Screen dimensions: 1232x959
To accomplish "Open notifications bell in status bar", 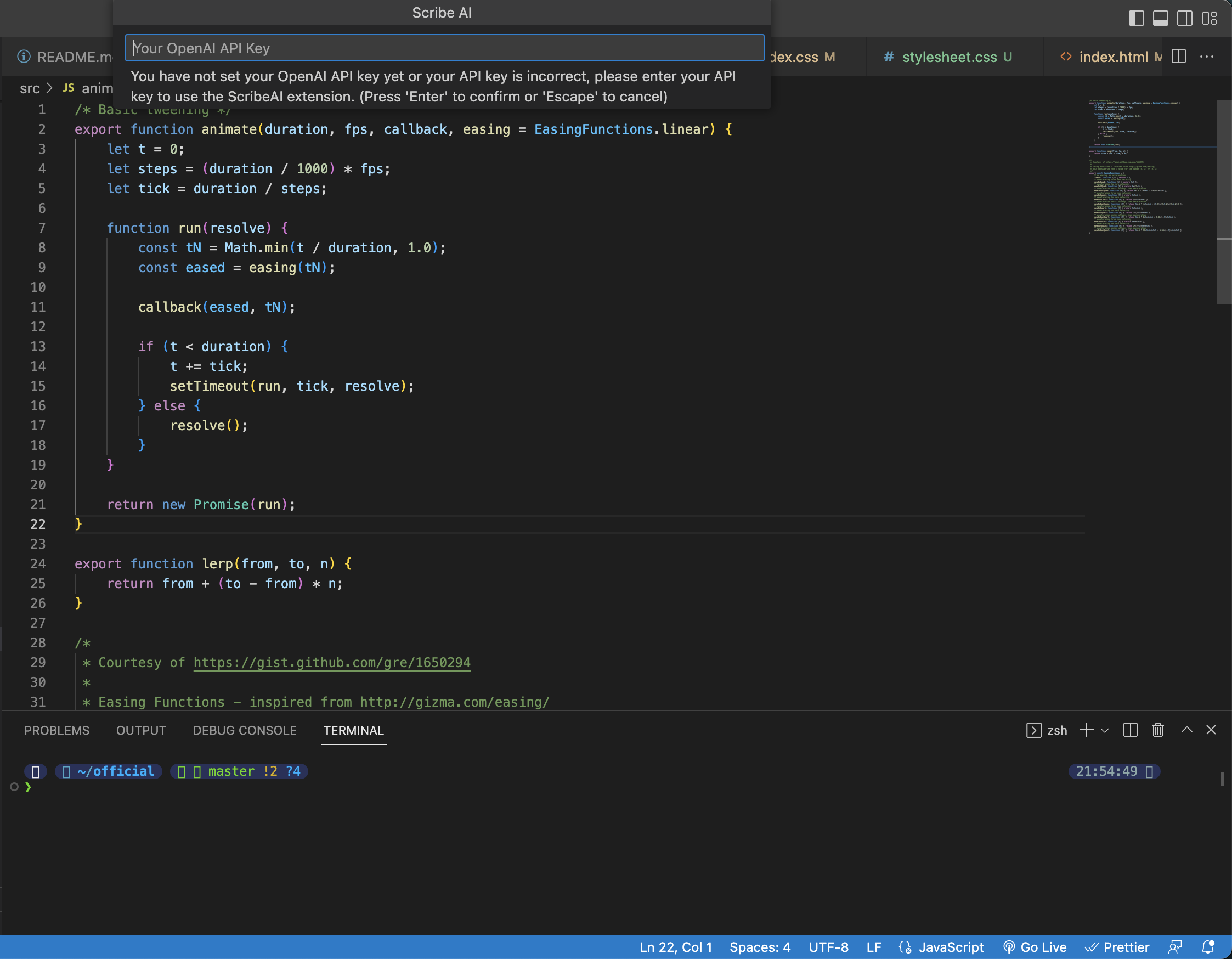I will (1208, 947).
